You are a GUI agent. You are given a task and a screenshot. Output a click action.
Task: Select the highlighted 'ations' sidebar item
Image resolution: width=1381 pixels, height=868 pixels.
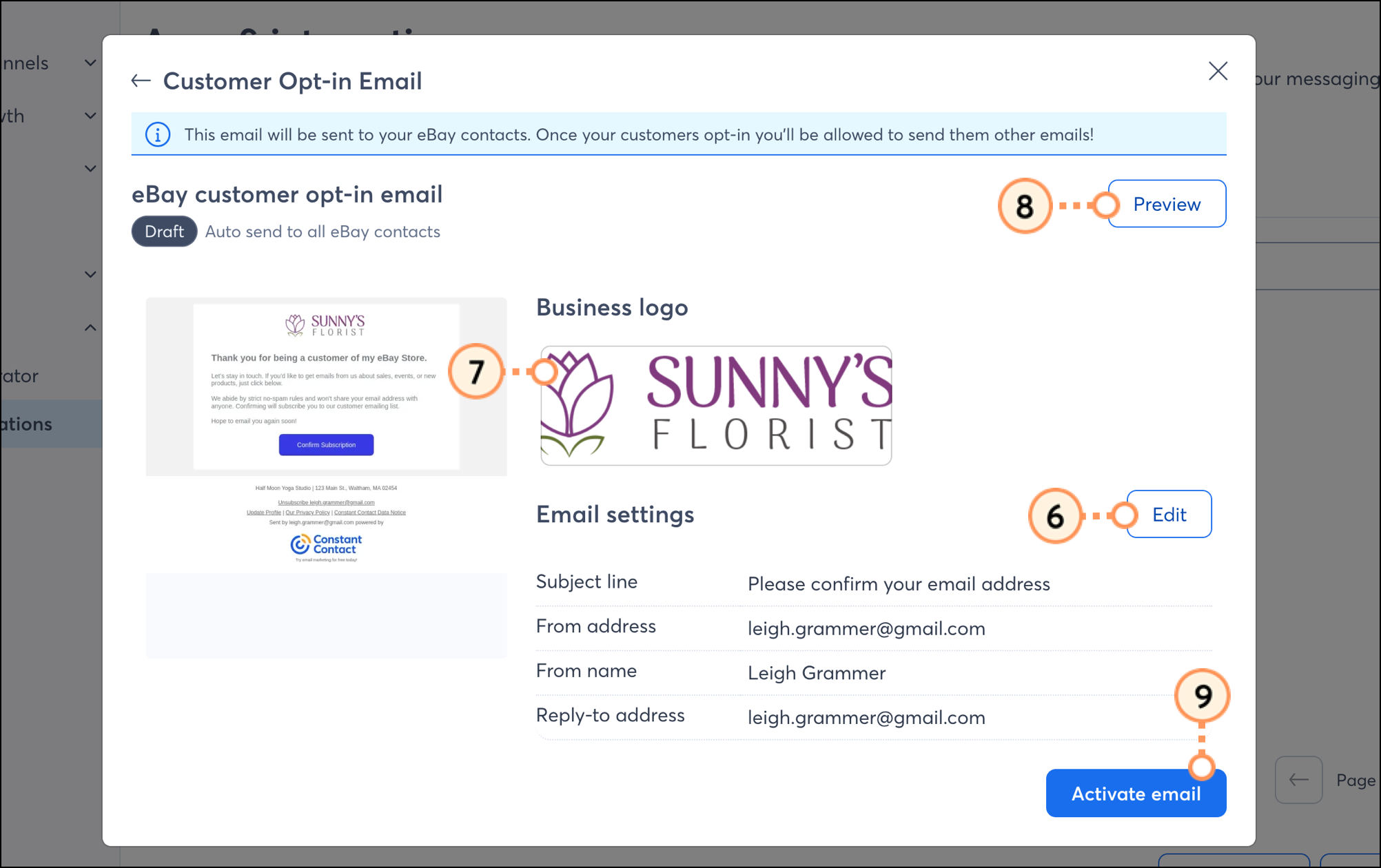pyautogui.click(x=51, y=424)
